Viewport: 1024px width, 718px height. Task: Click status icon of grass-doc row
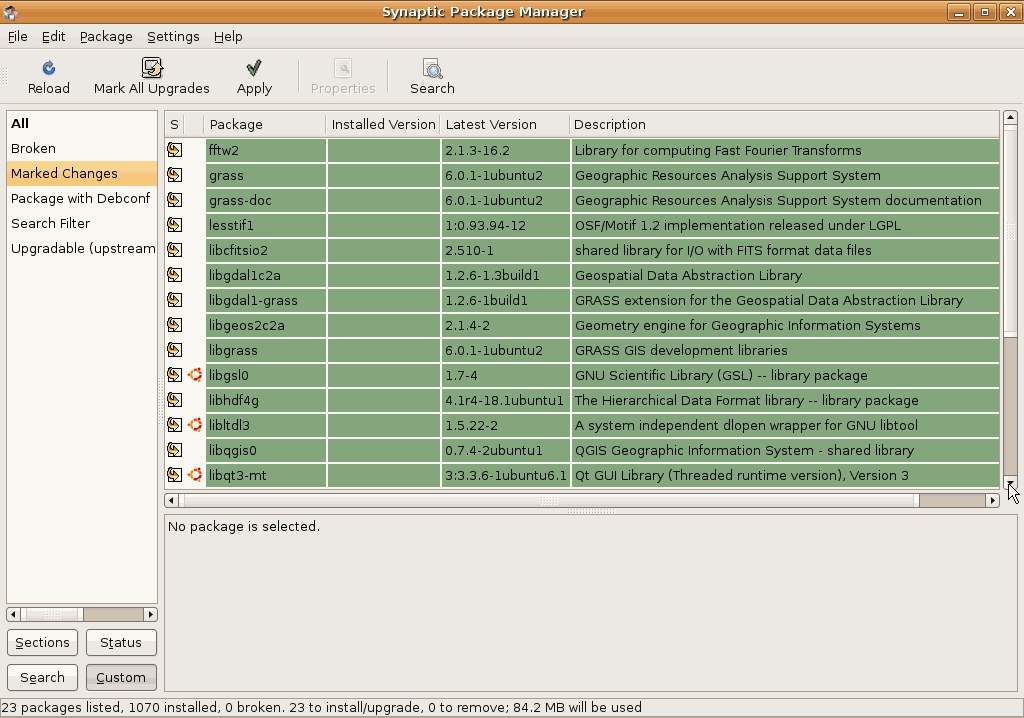pos(174,200)
